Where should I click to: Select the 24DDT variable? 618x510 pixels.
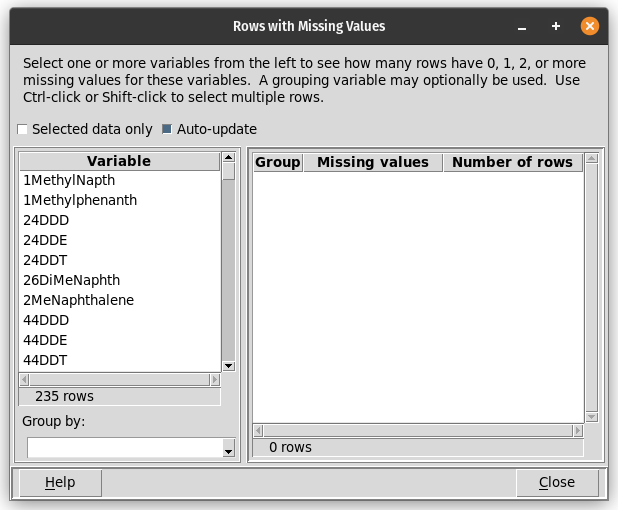coord(119,261)
